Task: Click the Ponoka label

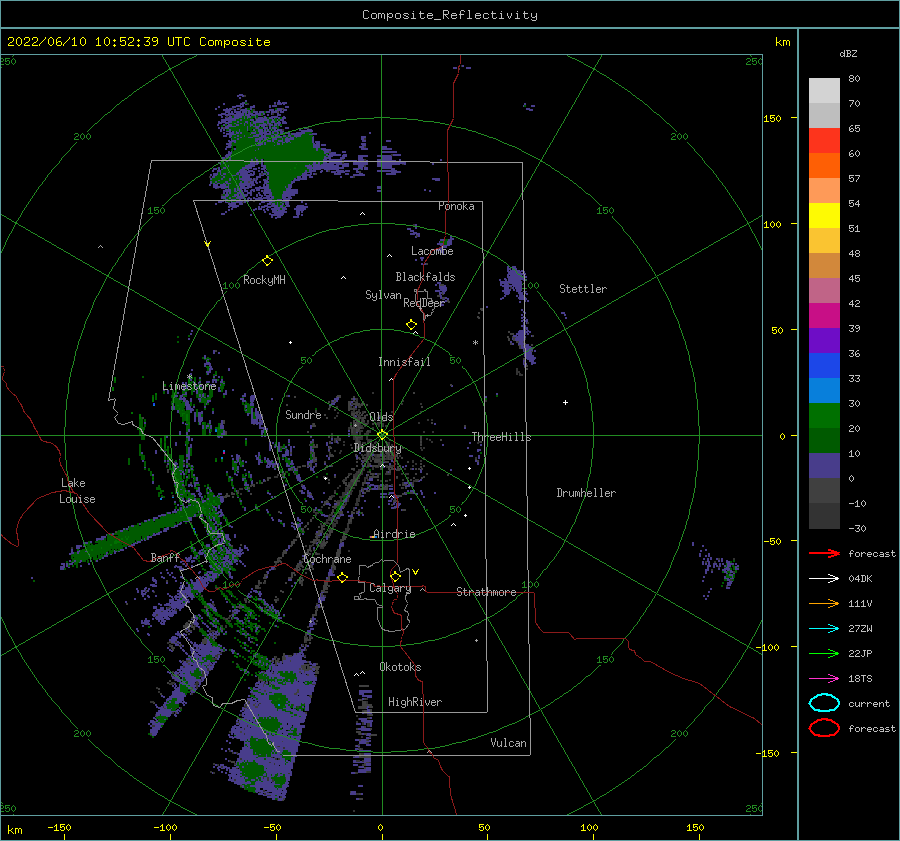Action: point(456,206)
